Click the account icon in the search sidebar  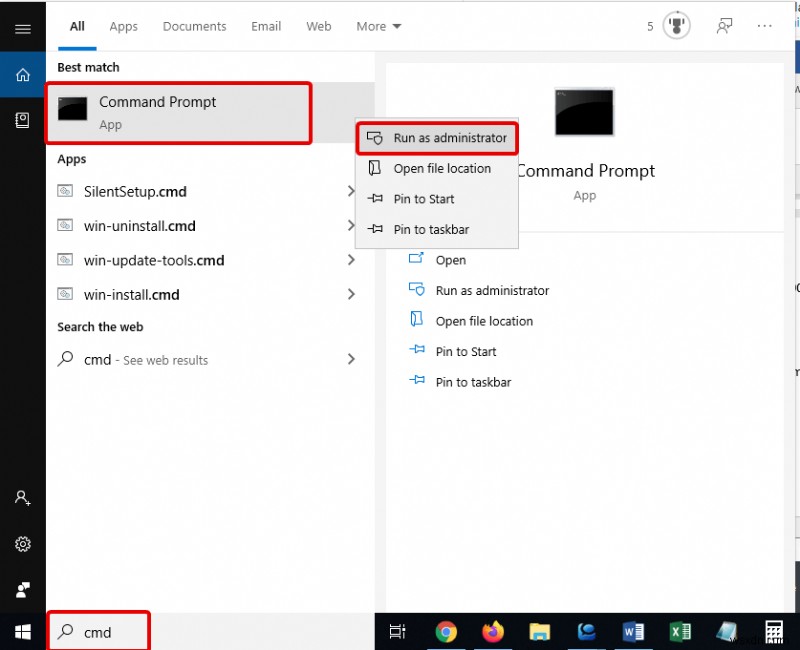point(22,497)
